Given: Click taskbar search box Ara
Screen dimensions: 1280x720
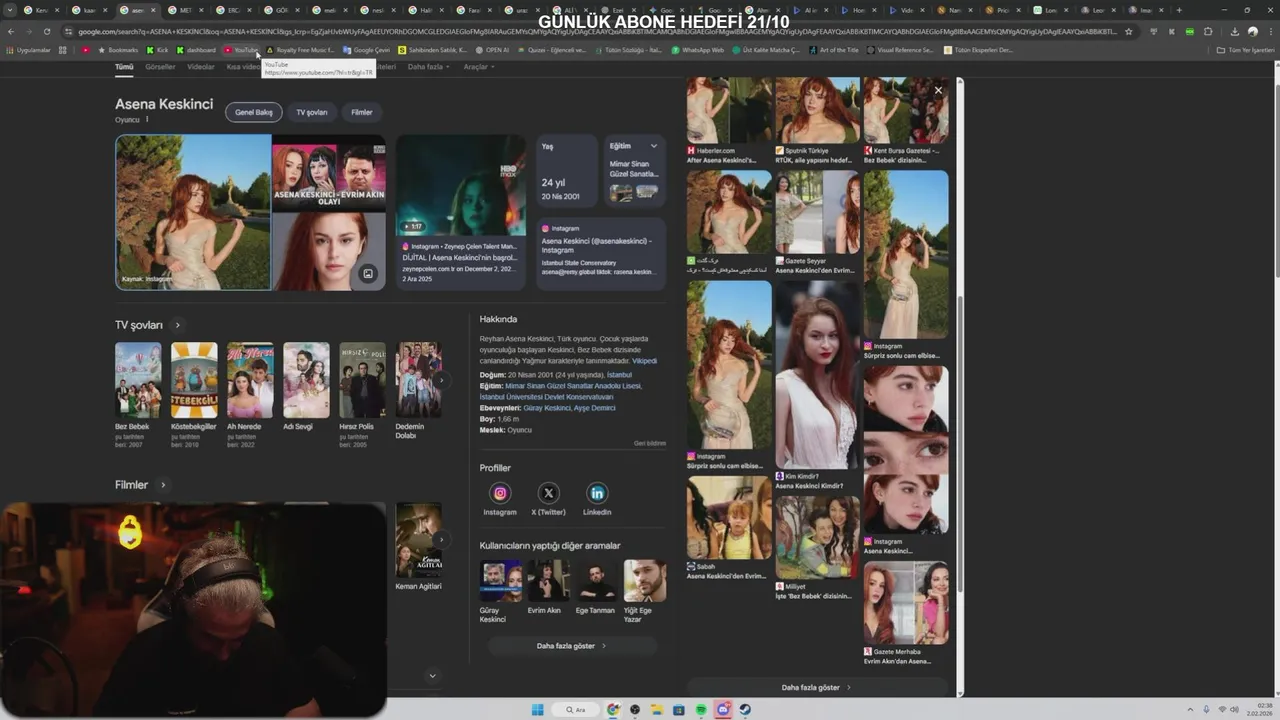Looking at the screenshot, I should pyautogui.click(x=576, y=710).
